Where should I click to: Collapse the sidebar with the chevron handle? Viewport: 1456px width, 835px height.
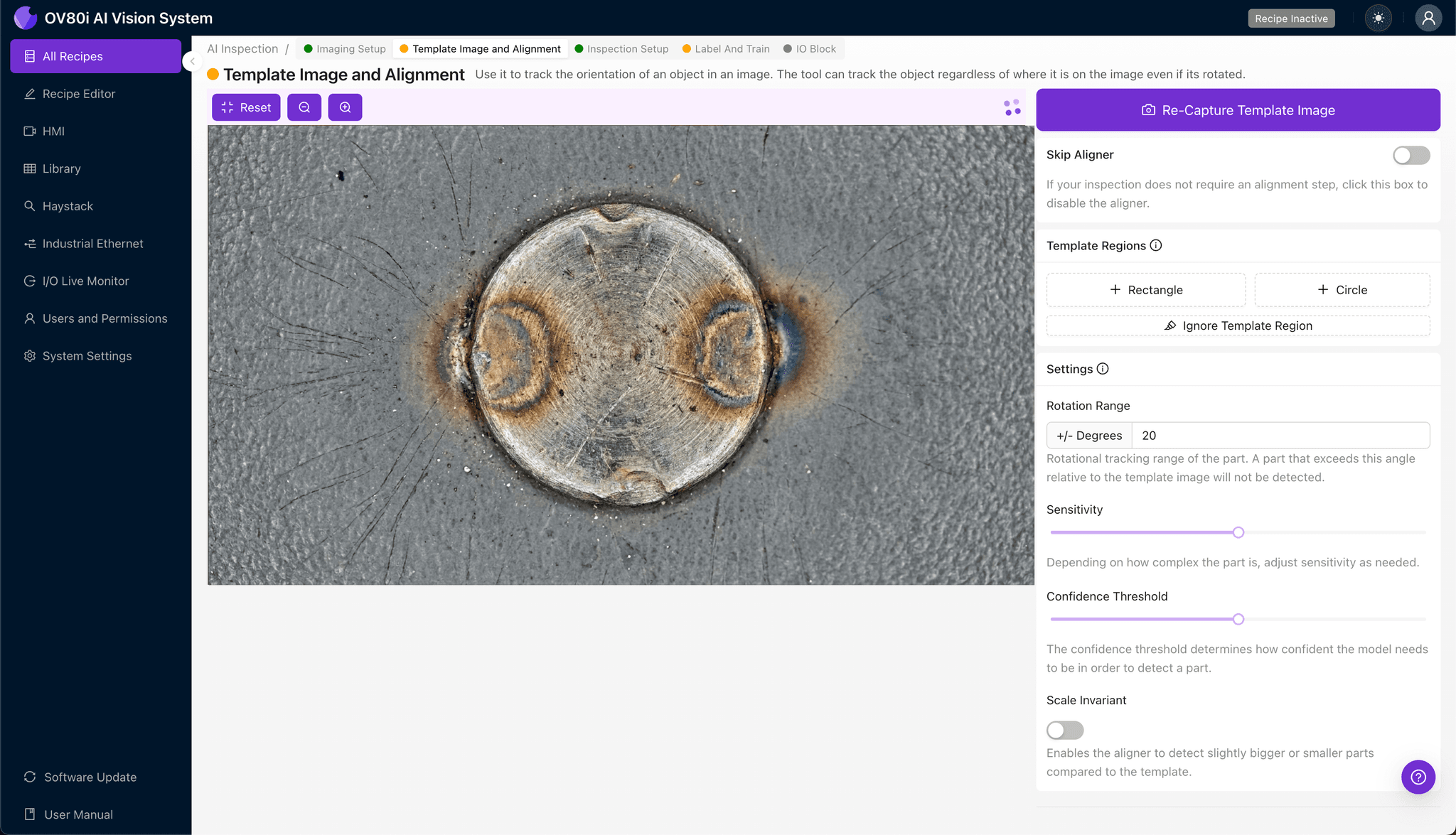(x=191, y=61)
